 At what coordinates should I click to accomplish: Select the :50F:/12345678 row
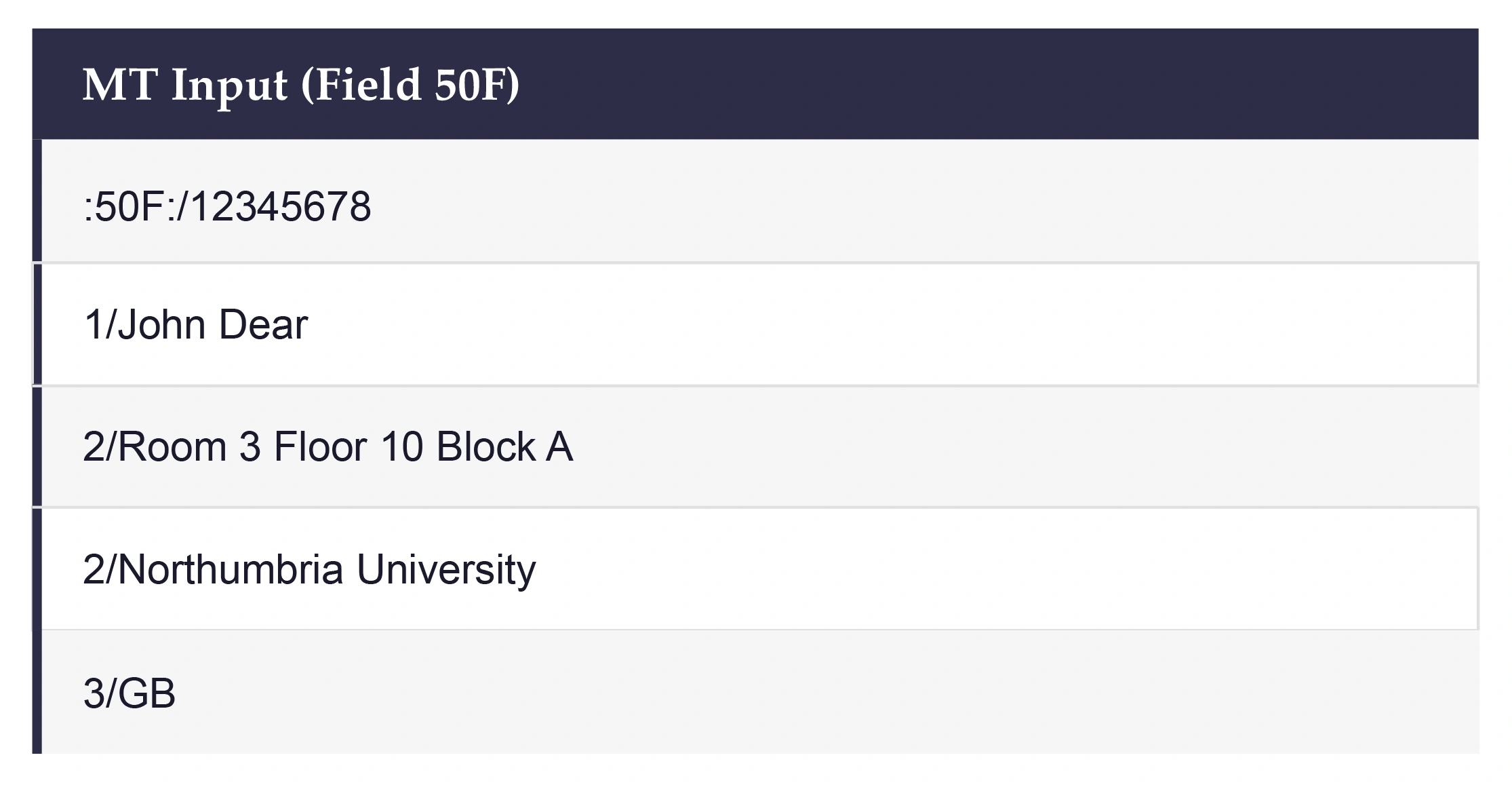coord(755,201)
